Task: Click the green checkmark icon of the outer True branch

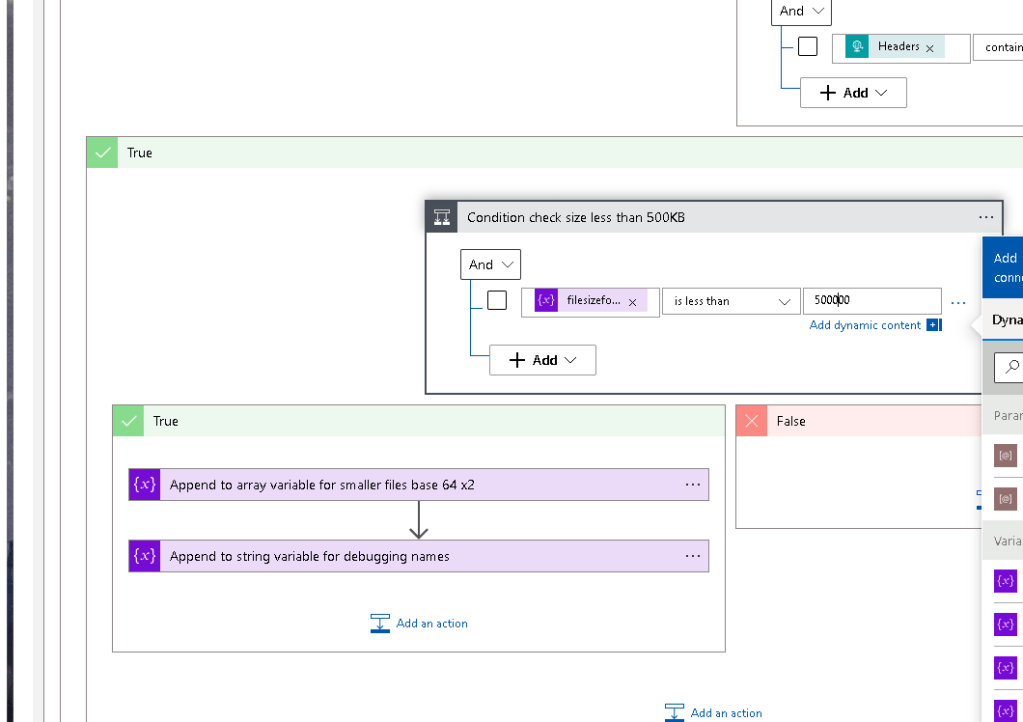Action: click(102, 153)
